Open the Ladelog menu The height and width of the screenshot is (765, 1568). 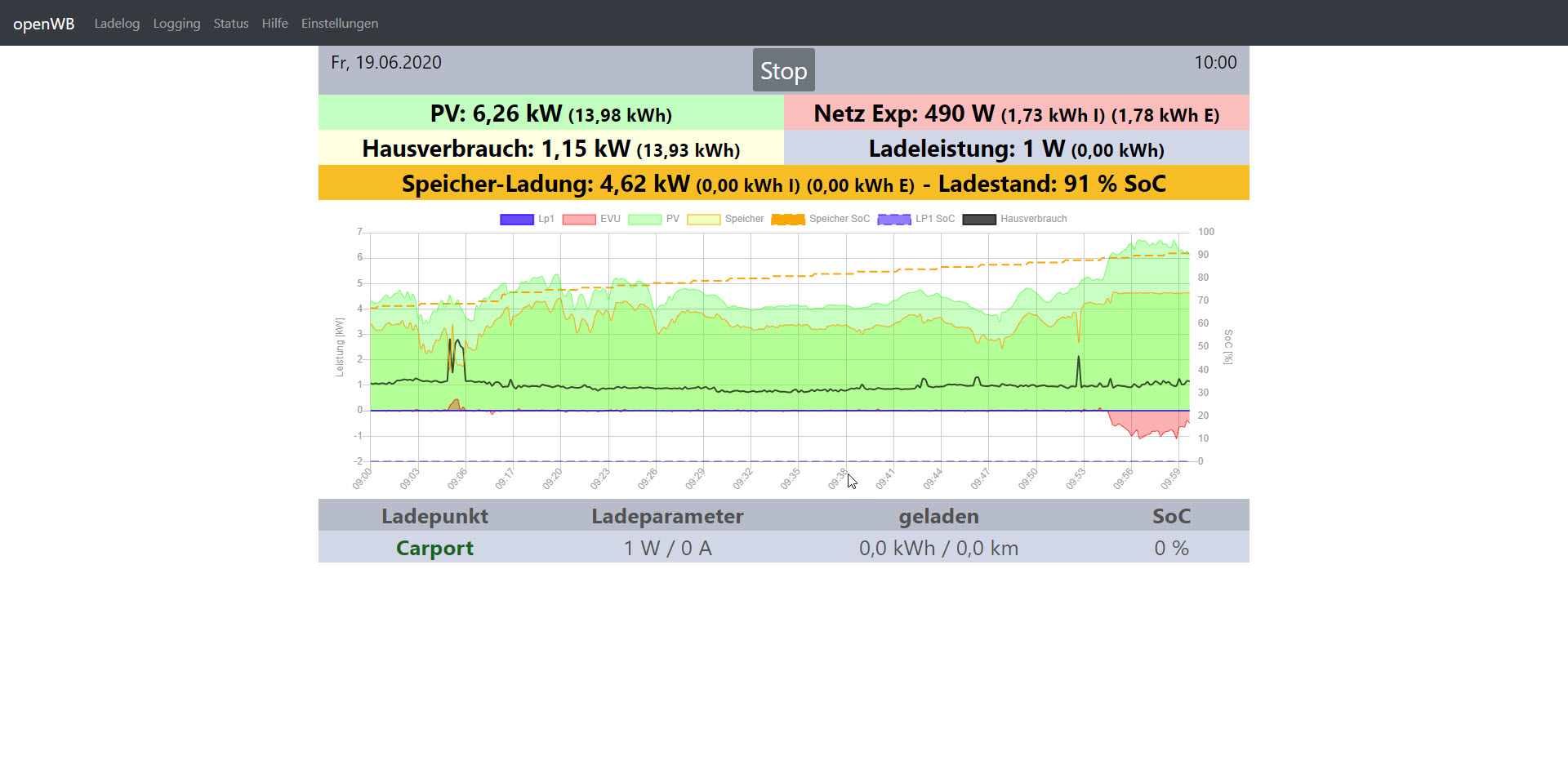(x=117, y=24)
